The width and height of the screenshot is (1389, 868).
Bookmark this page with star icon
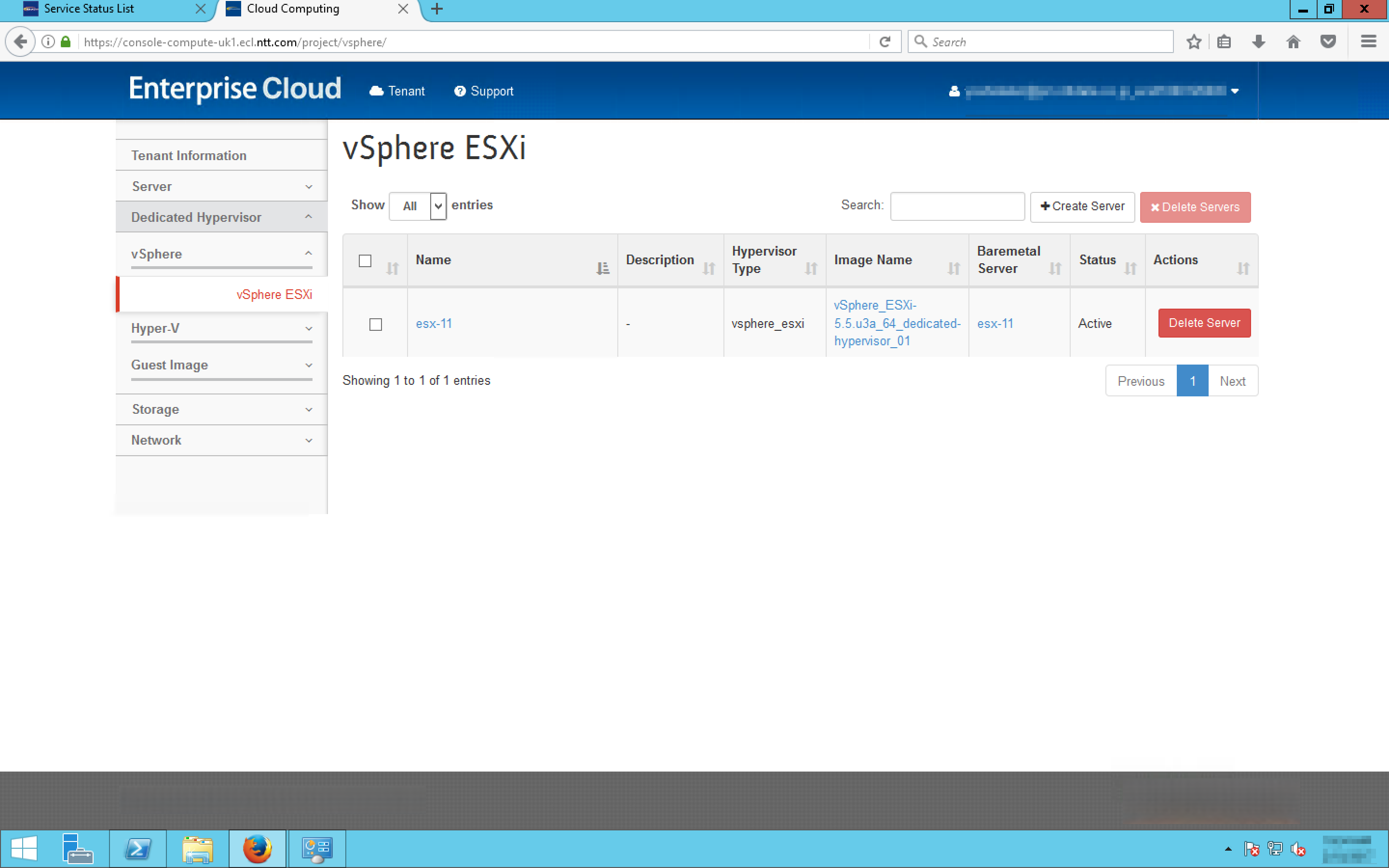(1194, 42)
